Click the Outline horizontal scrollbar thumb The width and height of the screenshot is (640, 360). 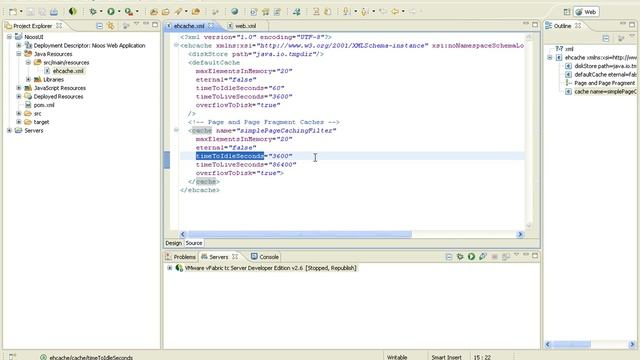pos(571,344)
